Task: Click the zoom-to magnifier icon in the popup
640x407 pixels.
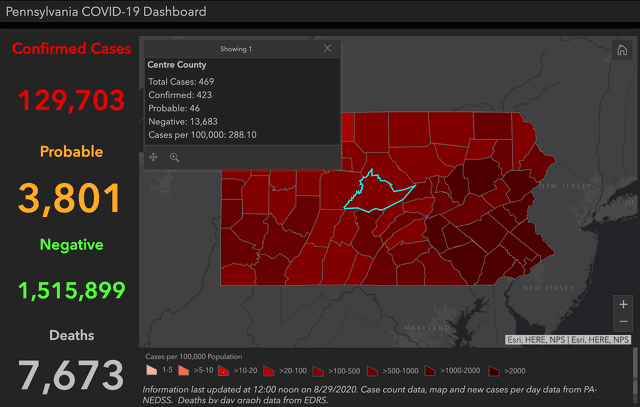Action: coord(174,157)
